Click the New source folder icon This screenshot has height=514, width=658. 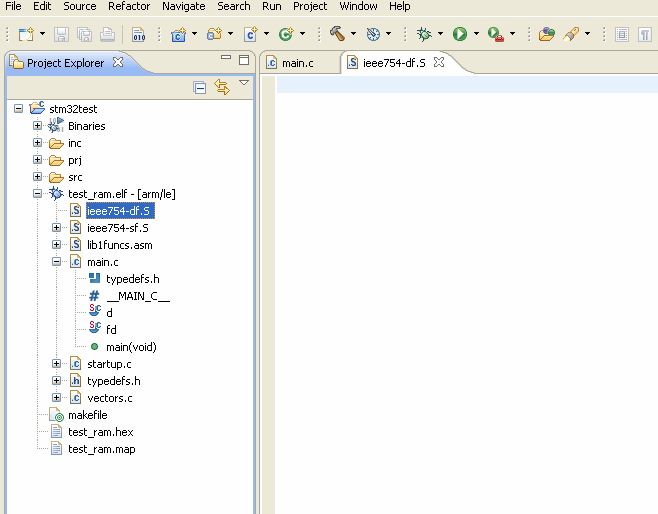[214, 34]
